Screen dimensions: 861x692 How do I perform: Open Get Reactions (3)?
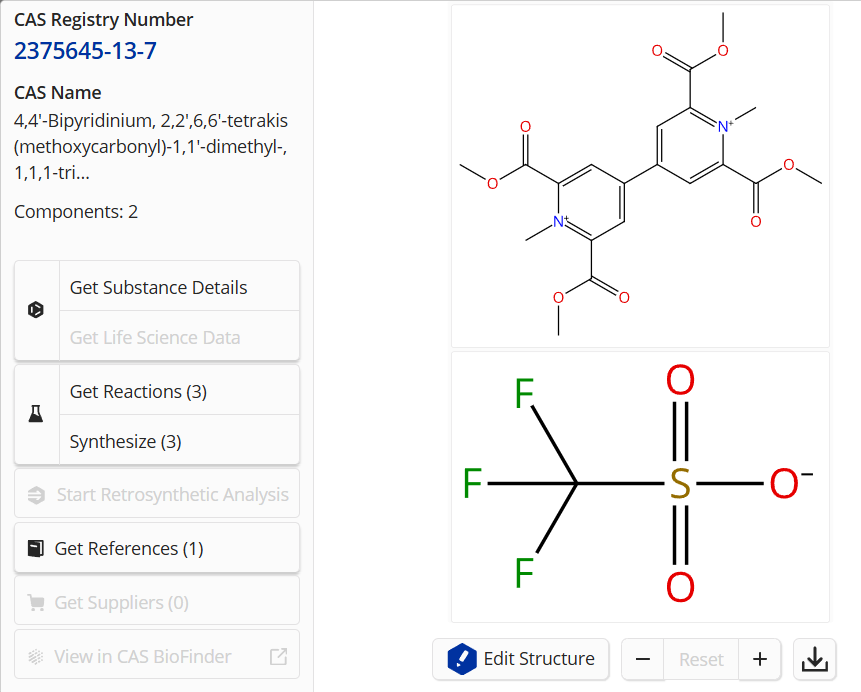(138, 391)
